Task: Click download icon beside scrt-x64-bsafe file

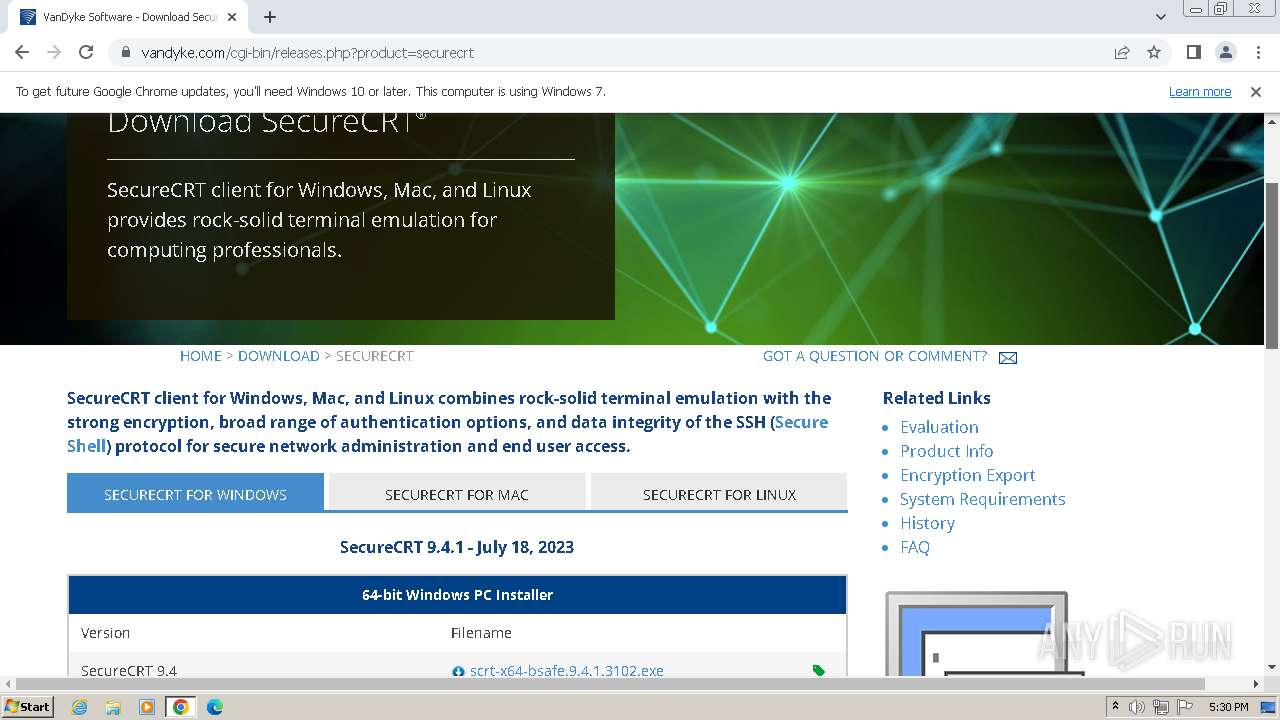Action: point(459,671)
